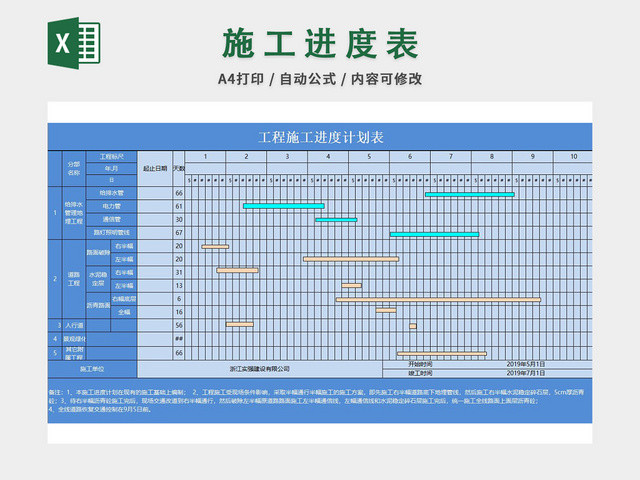Select ruler column header 8
This screenshot has width=640, height=480.
click(491, 157)
